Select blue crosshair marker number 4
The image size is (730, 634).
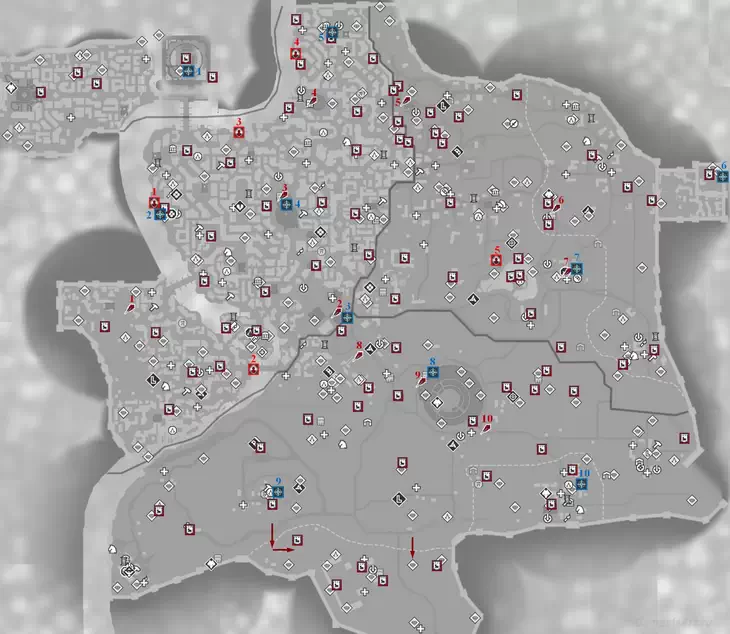(287, 204)
